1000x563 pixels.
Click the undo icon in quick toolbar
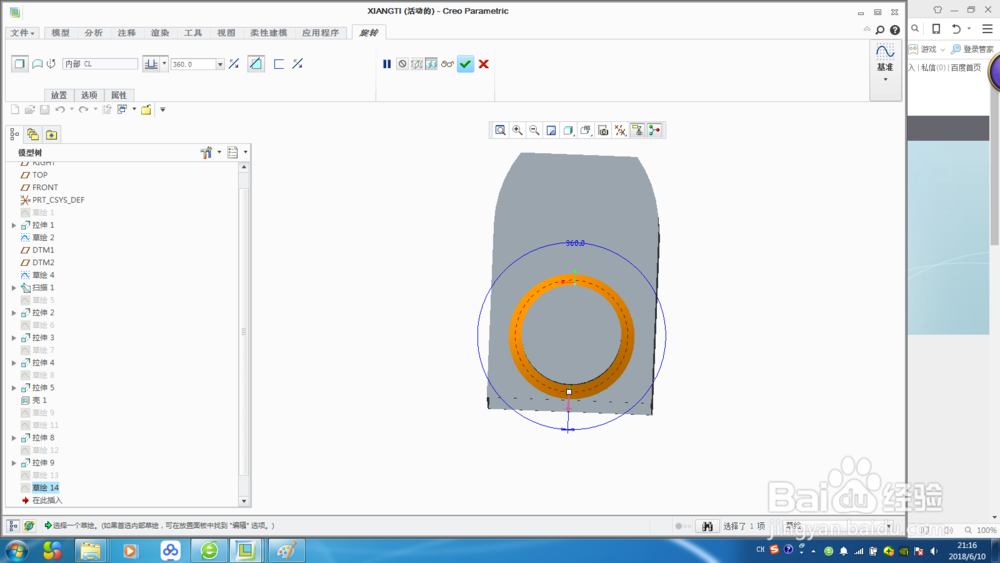tap(60, 110)
